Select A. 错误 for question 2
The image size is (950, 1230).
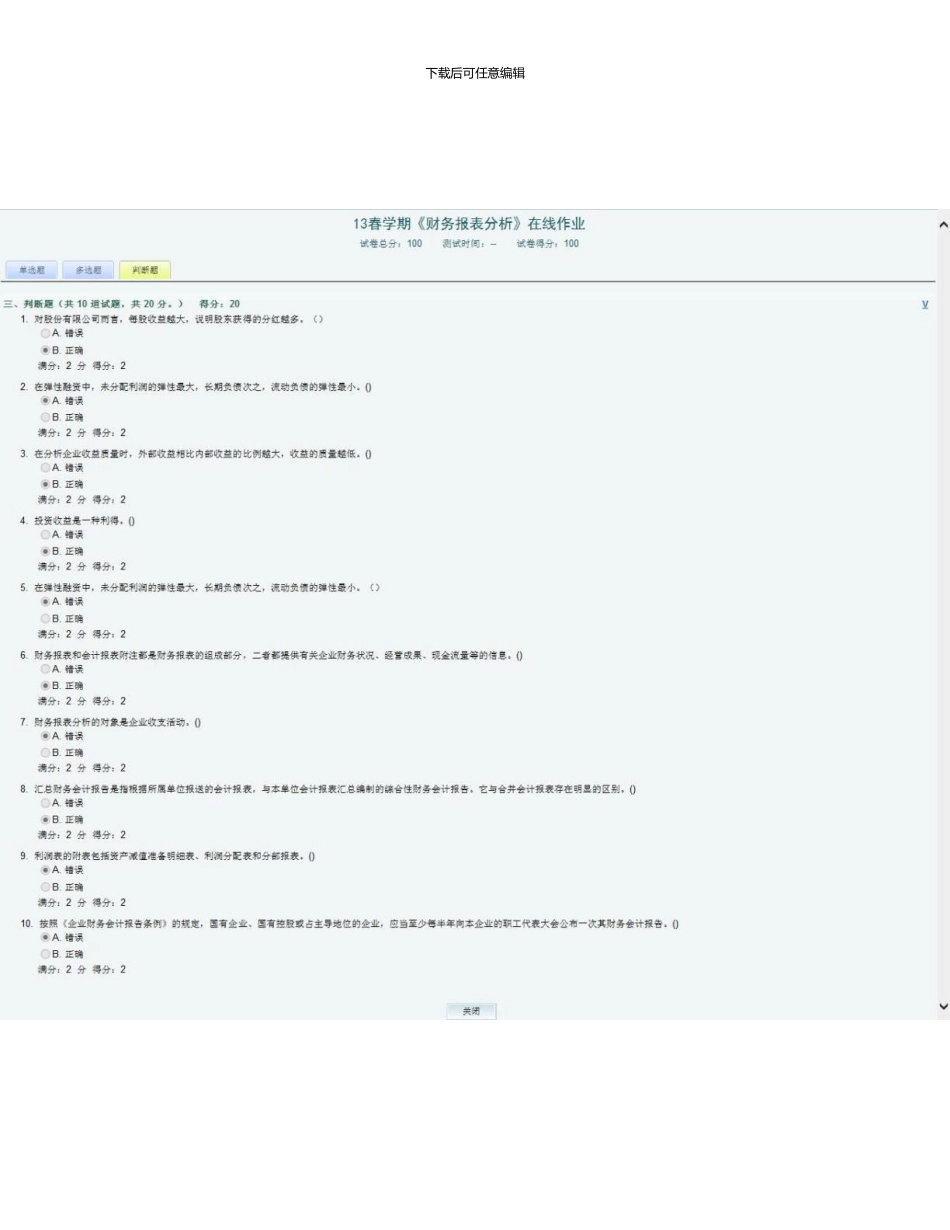[45, 400]
